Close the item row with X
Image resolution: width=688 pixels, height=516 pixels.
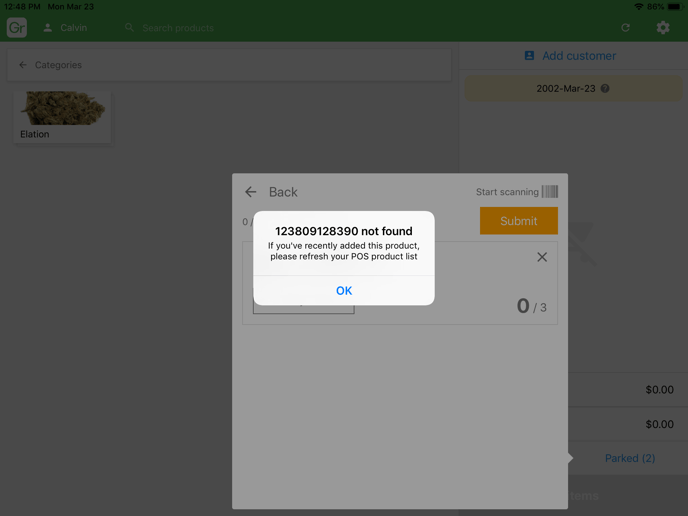(x=542, y=257)
